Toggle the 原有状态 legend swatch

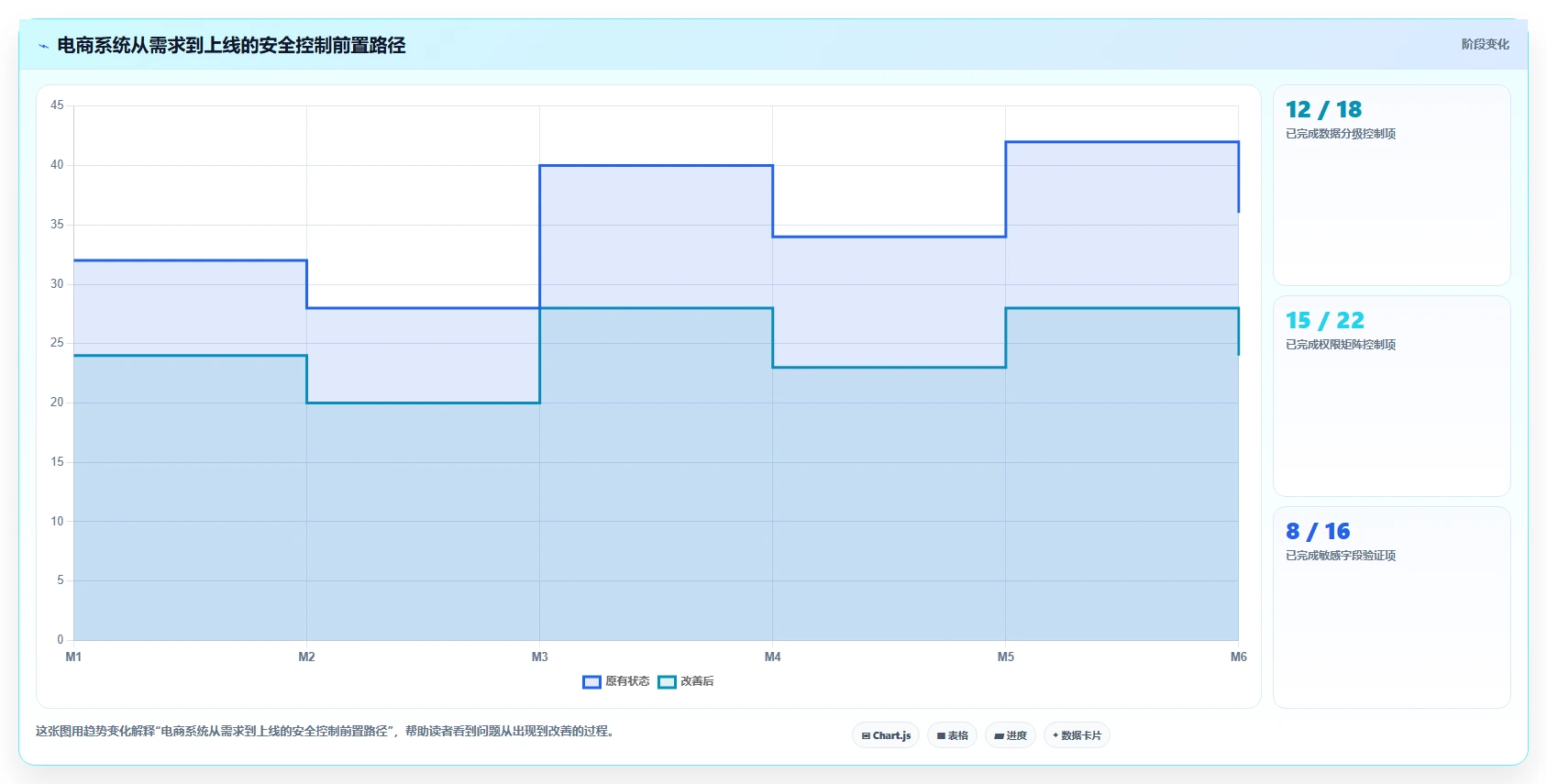click(x=591, y=681)
